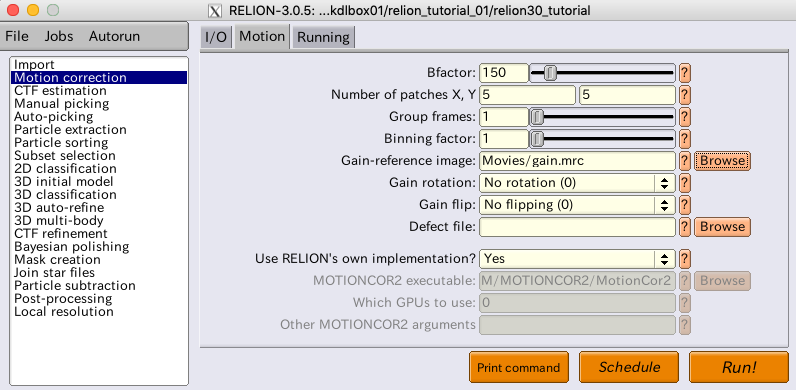Open the Running tab
Image resolution: width=796 pixels, height=390 pixels.
323,37
